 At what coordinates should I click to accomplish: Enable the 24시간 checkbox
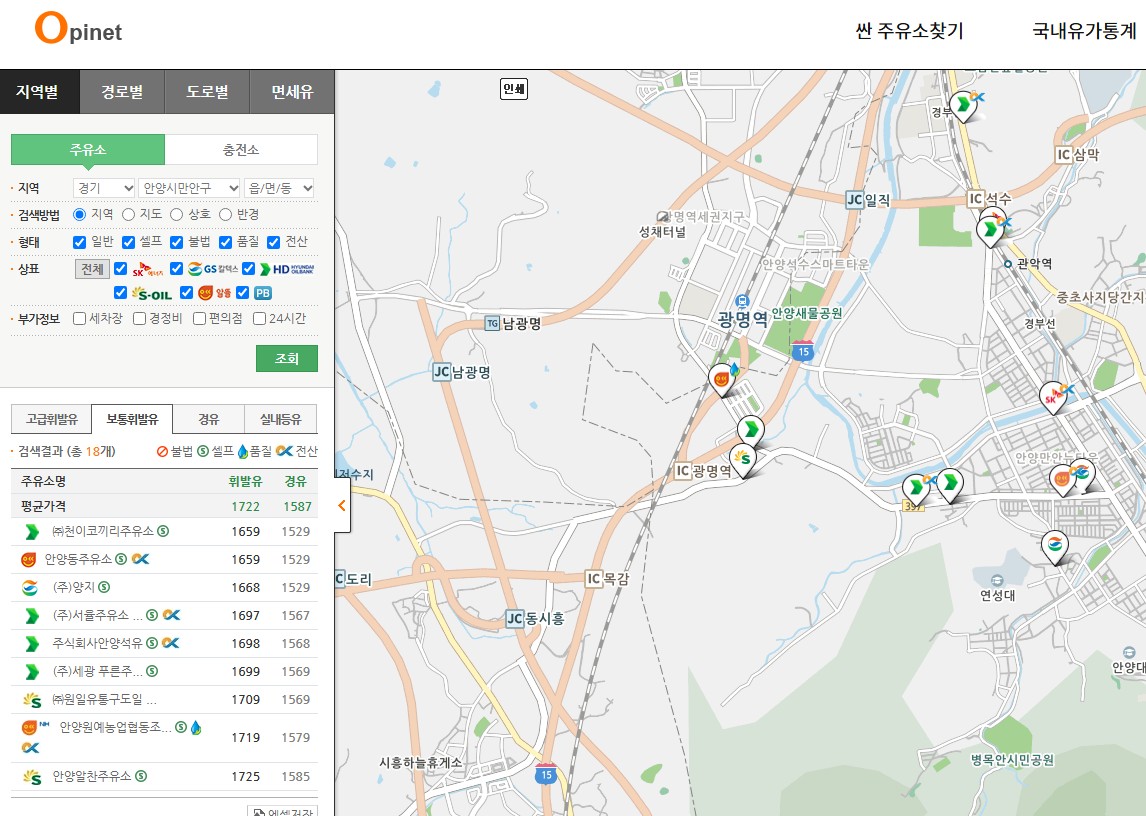(259, 318)
